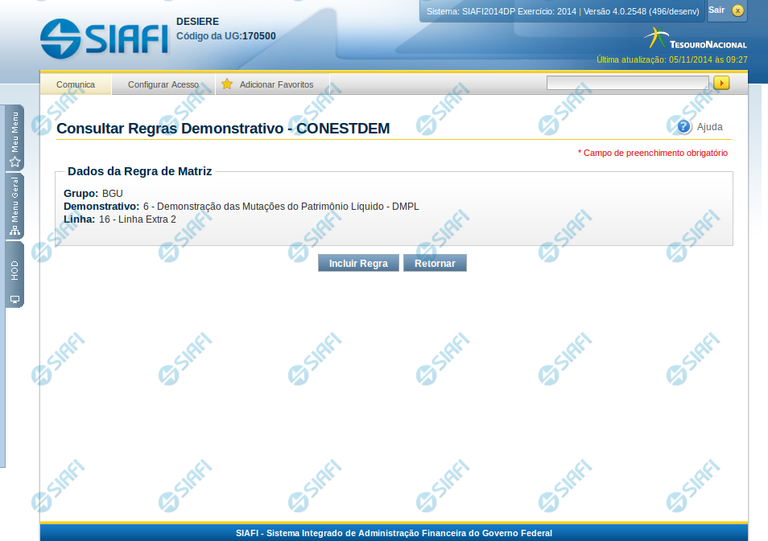This screenshot has height=541, width=768.
Task: Click the SIAFI footer text
Action: (x=394, y=533)
